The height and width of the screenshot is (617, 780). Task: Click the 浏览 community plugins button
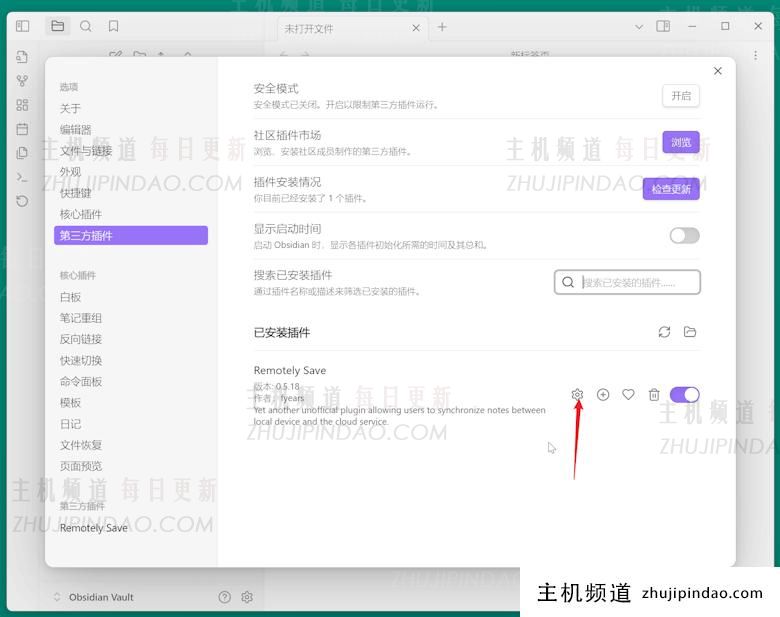coord(681,142)
